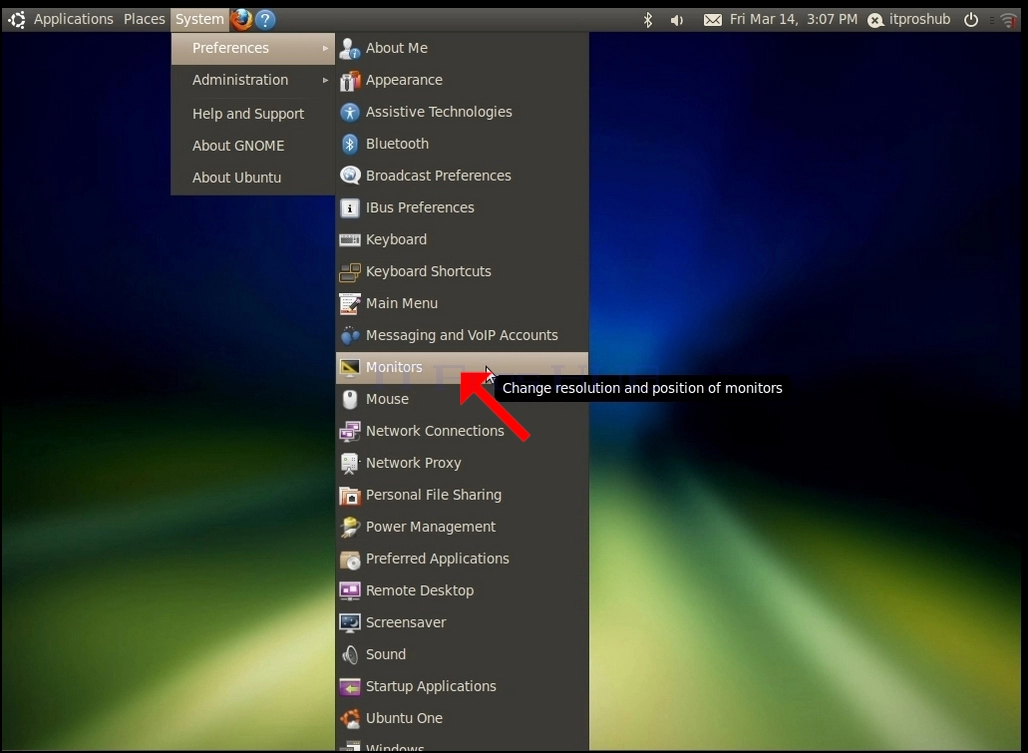Choose Ubuntu One text entry
This screenshot has height=753, width=1028.
(x=404, y=718)
